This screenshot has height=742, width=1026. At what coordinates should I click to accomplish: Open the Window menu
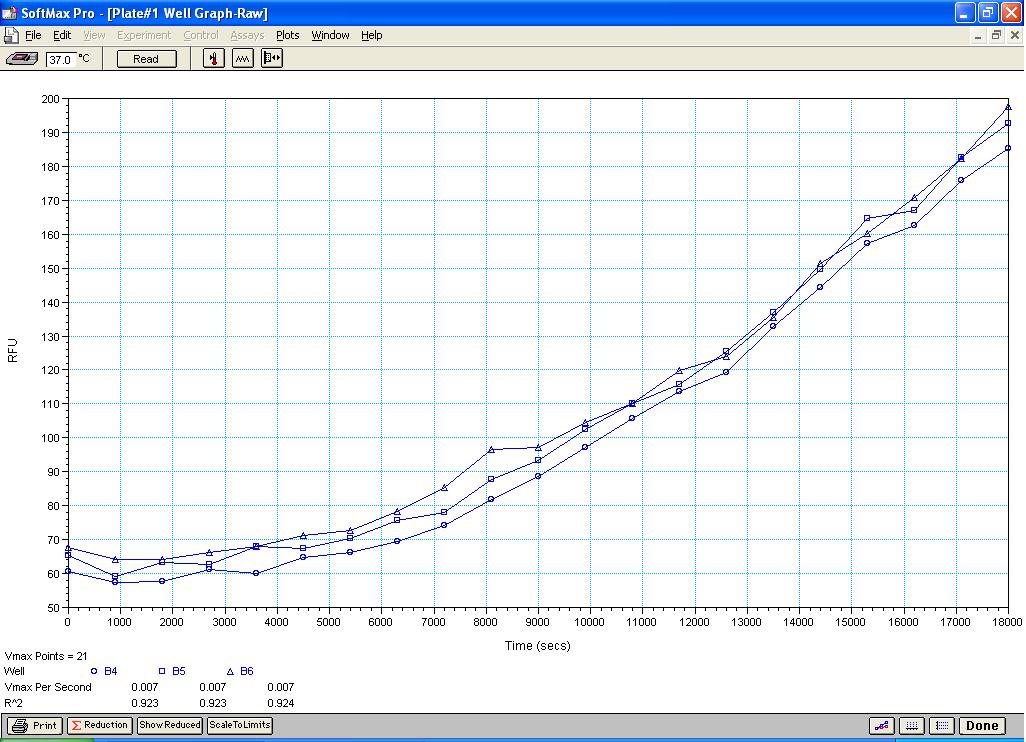[330, 35]
